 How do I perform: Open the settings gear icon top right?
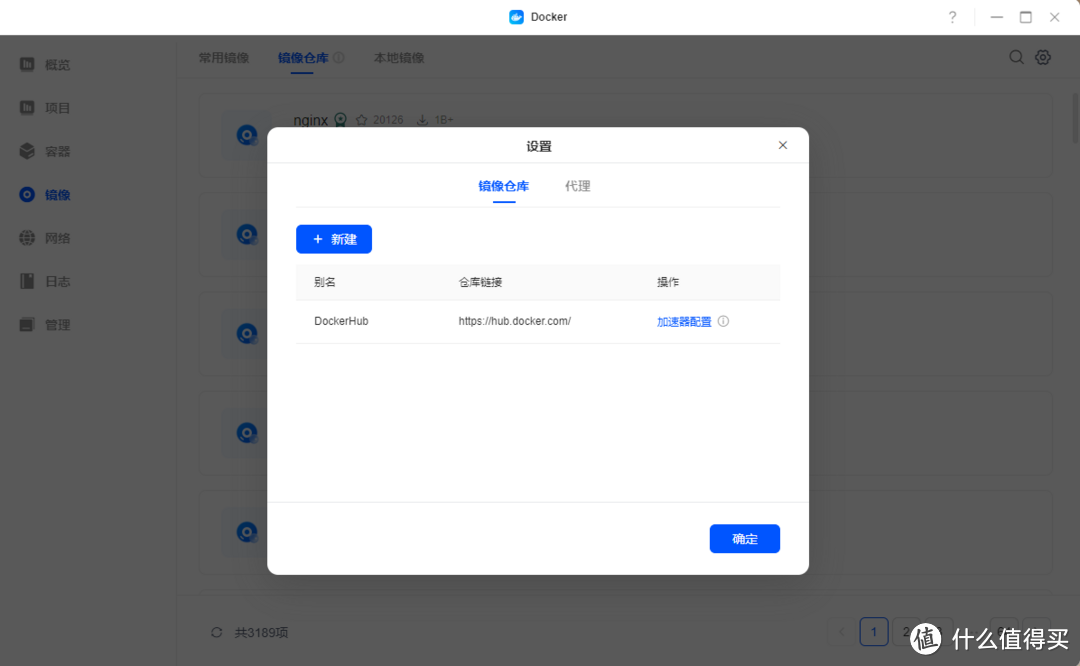coord(1043,57)
